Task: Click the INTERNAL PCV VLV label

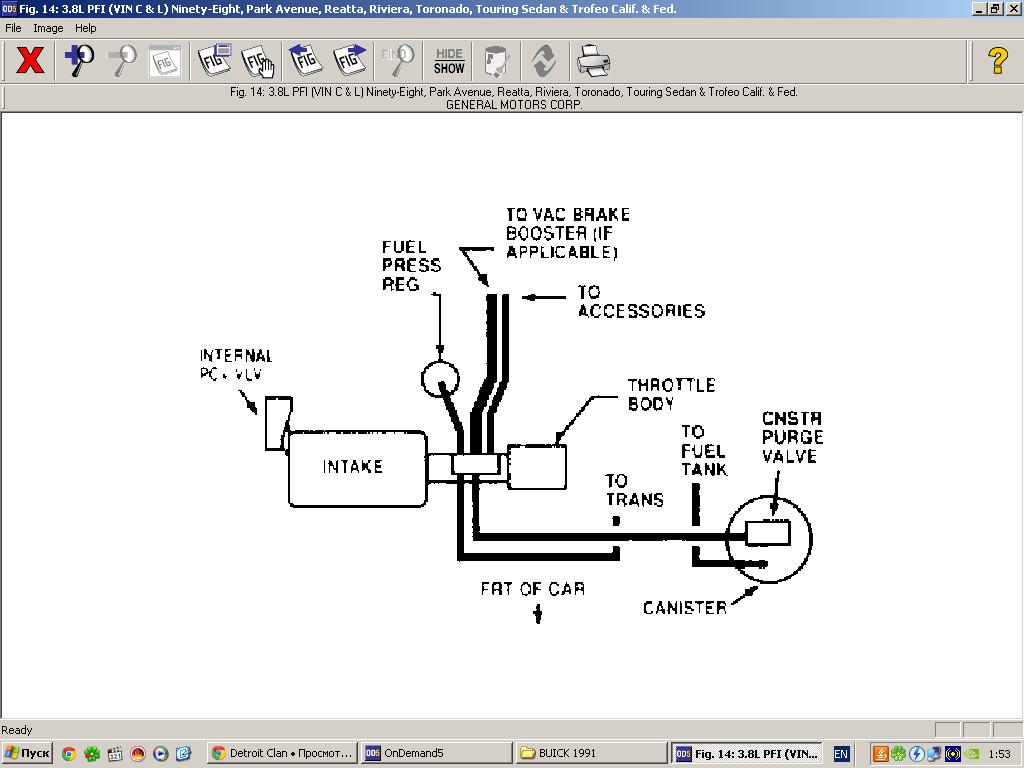Action: pos(236,364)
